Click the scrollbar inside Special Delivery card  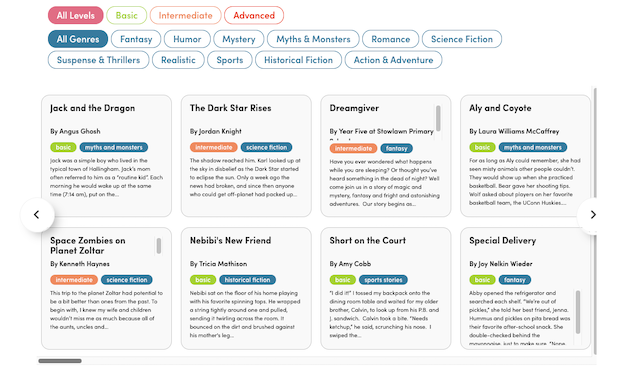click(578, 312)
